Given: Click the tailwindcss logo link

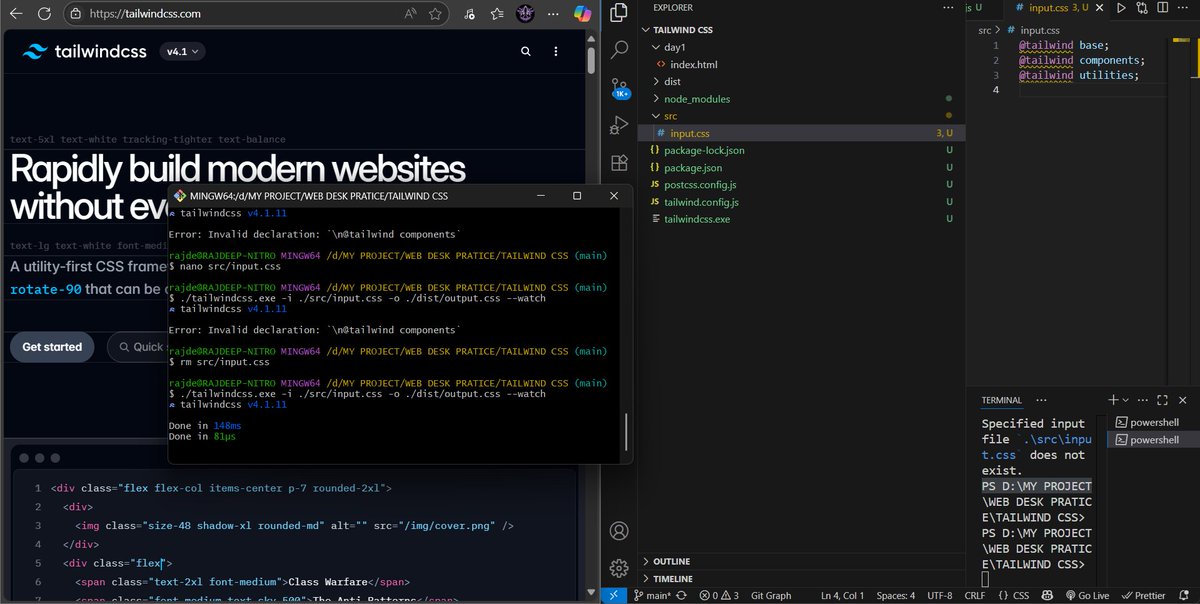Looking at the screenshot, I should pos(85,51).
